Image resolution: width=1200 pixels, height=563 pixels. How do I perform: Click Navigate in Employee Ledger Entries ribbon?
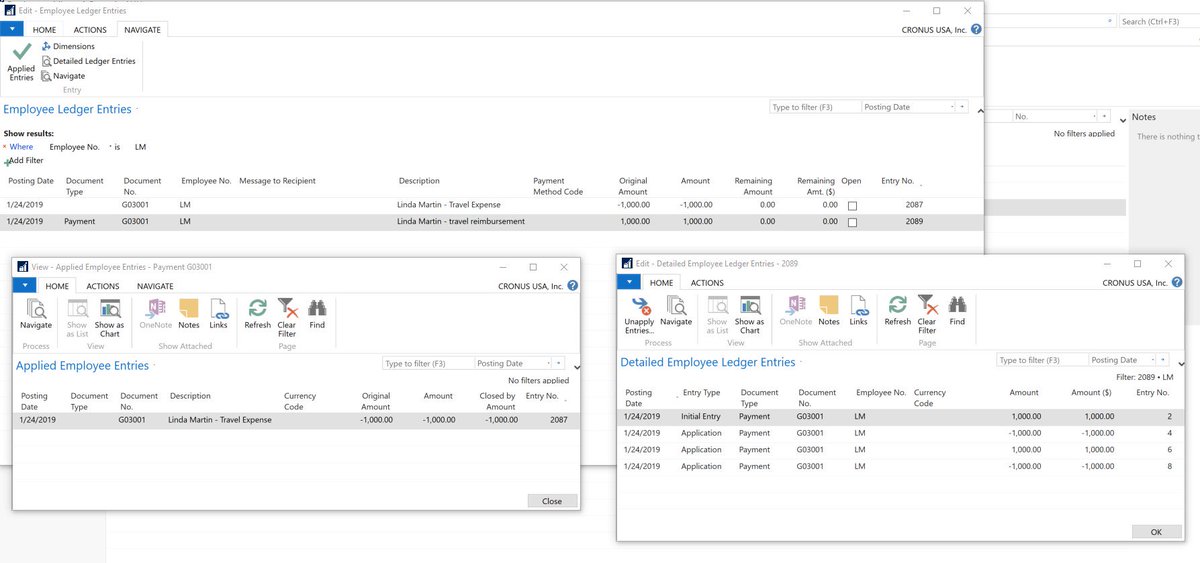pyautogui.click(x=63, y=76)
